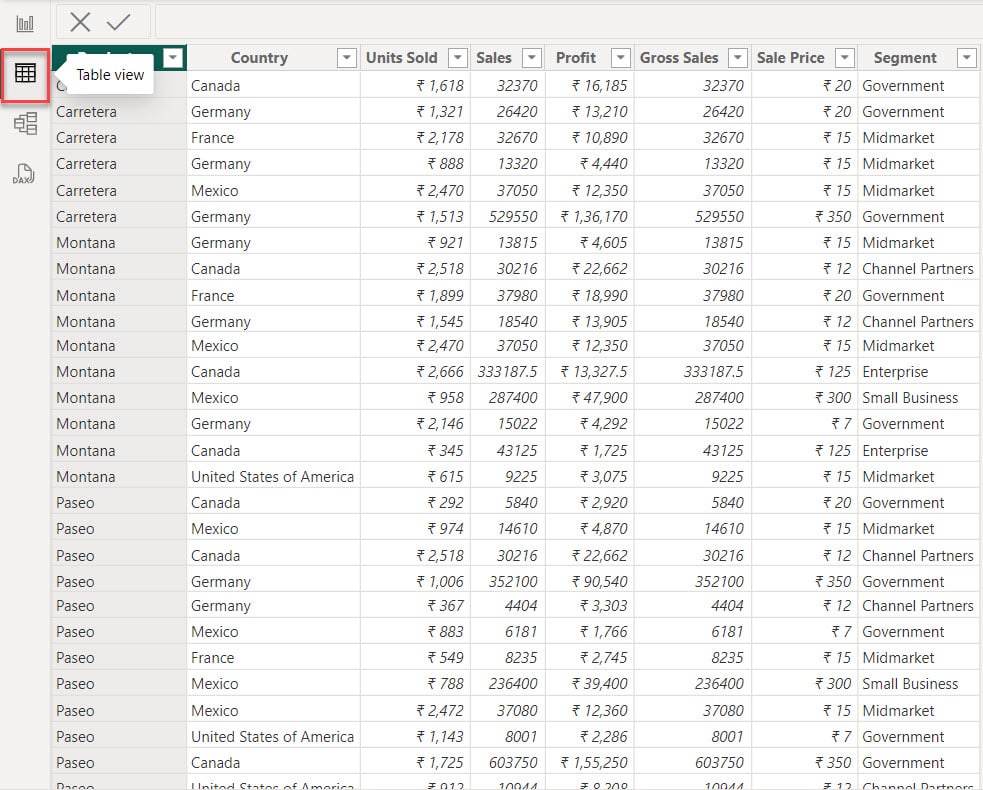This screenshot has height=790, width=983.
Task: Click Gross Sales cell 18540
Action: (723, 322)
